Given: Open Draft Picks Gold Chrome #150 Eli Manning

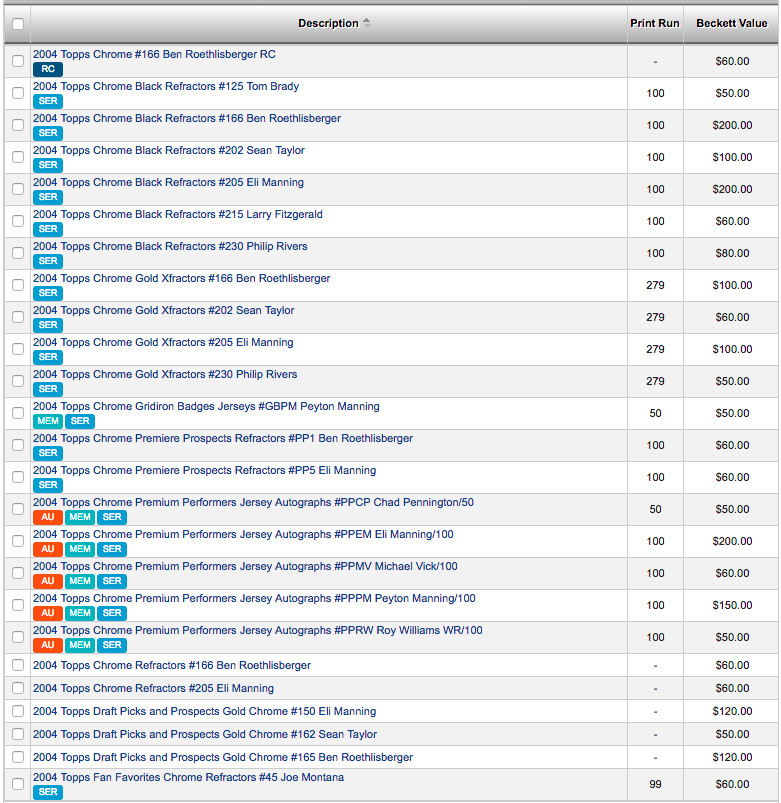Looking at the screenshot, I should (204, 711).
